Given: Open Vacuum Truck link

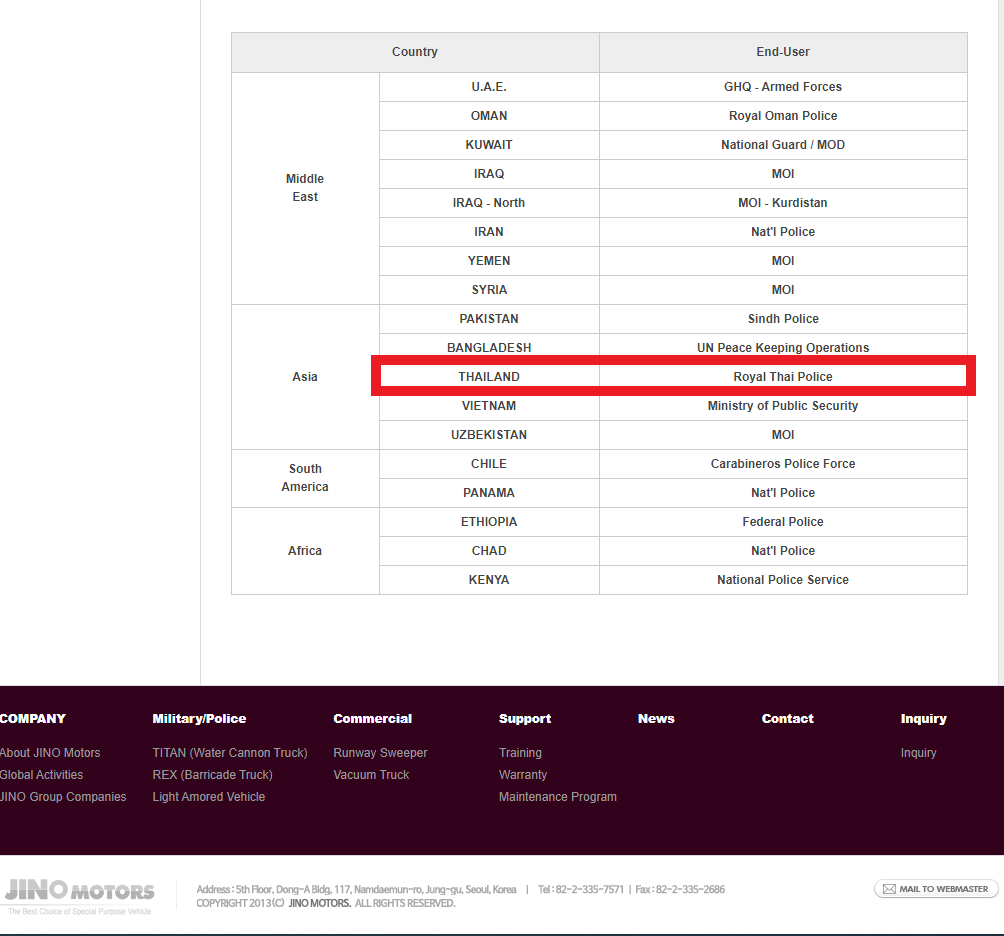Looking at the screenshot, I should click(x=371, y=775).
